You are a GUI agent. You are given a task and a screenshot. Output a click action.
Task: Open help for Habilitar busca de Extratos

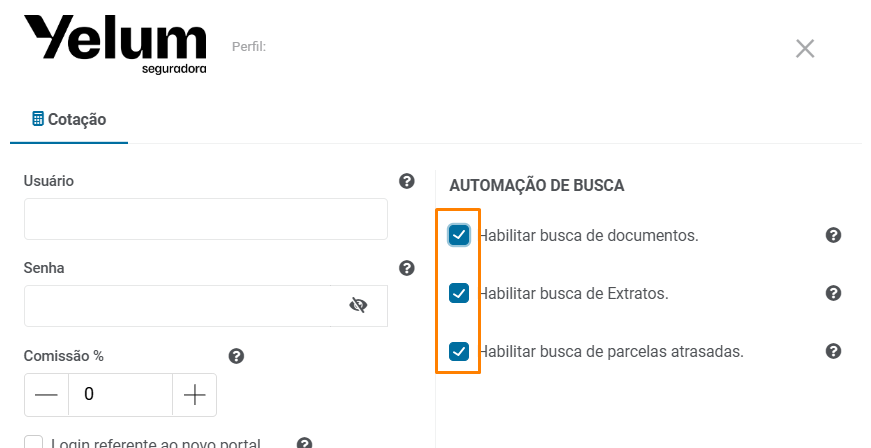833,293
